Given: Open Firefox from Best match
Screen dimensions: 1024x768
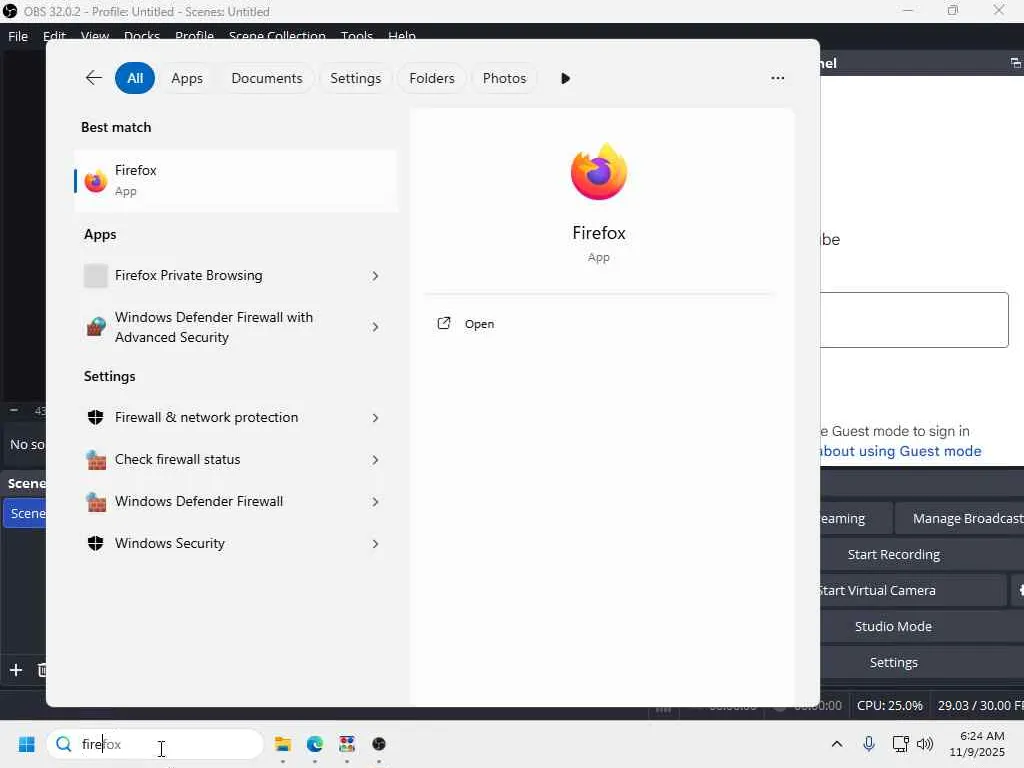Looking at the screenshot, I should tap(235, 180).
